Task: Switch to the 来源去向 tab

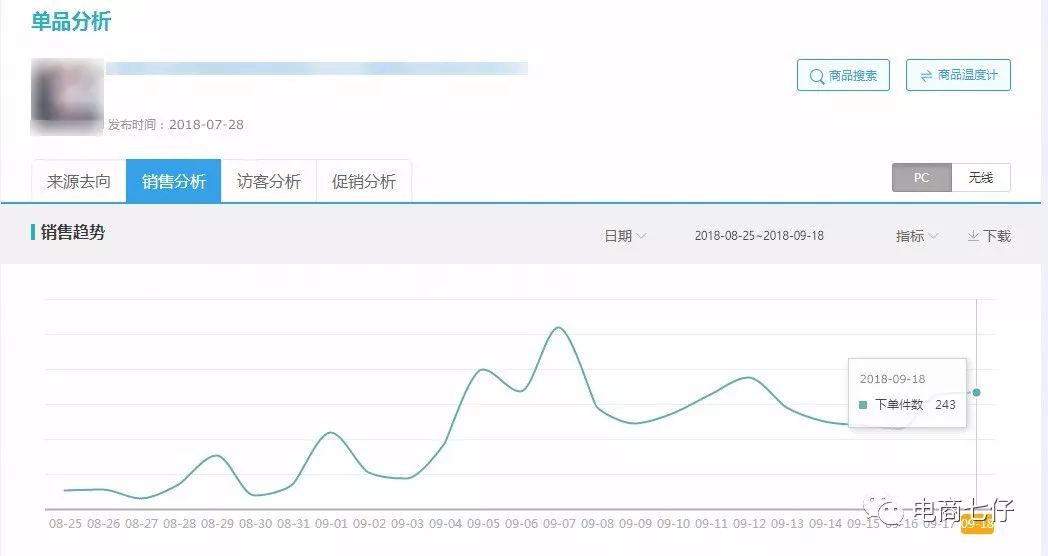Action: tap(79, 181)
